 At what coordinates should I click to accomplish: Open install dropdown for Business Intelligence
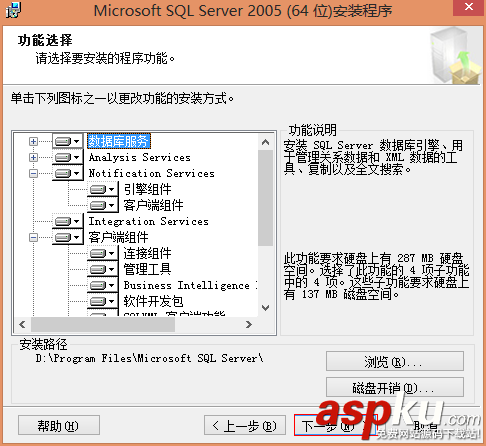pos(103,285)
